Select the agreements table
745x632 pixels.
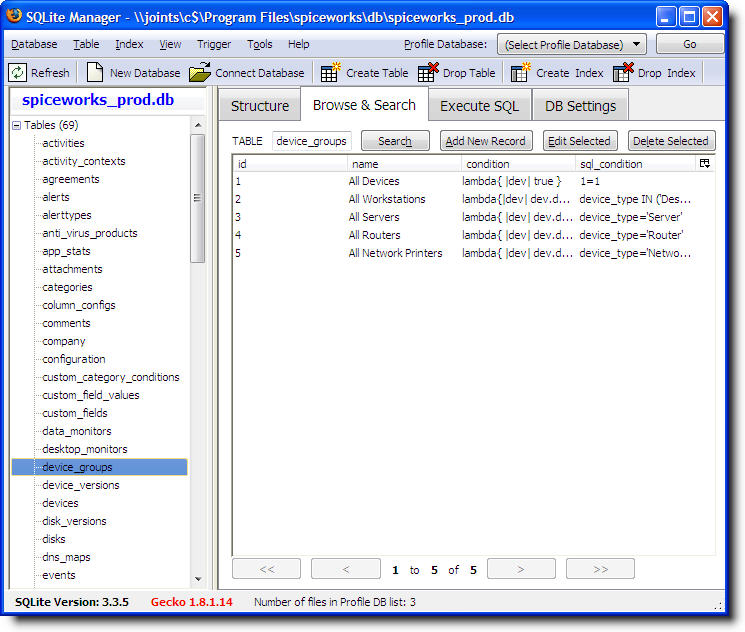click(71, 179)
